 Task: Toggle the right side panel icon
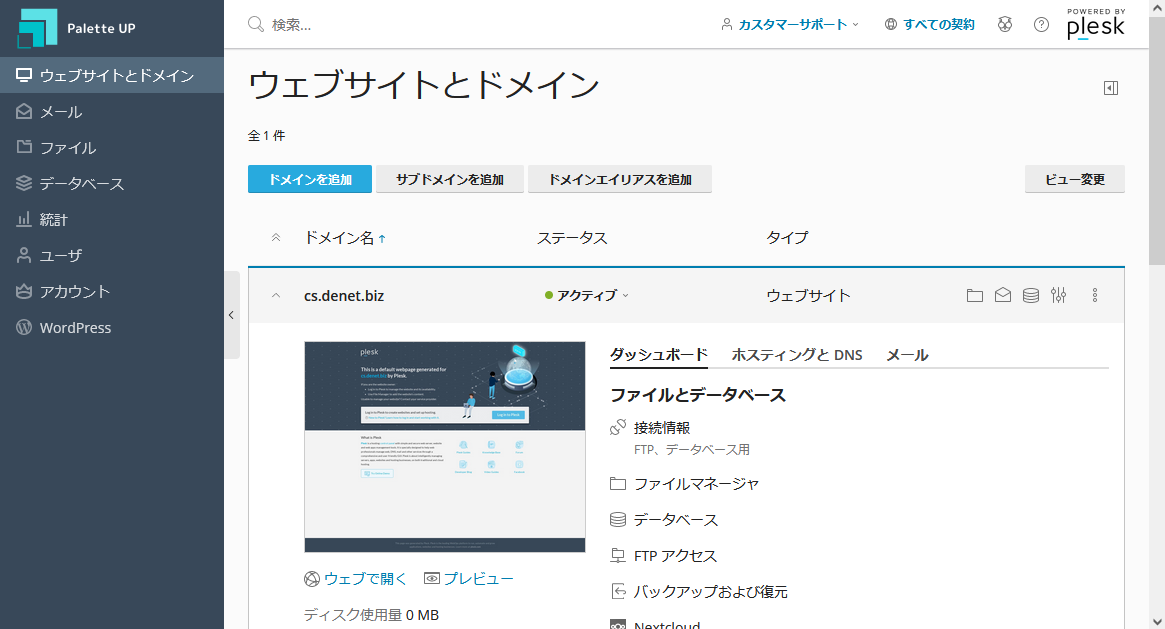1111,88
